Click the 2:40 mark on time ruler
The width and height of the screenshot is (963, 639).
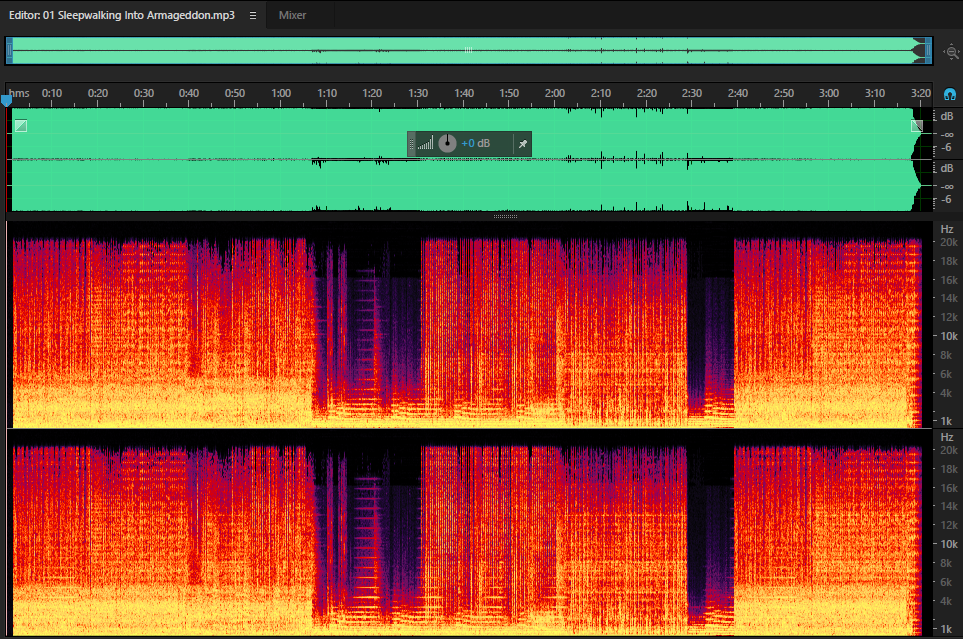(738, 93)
